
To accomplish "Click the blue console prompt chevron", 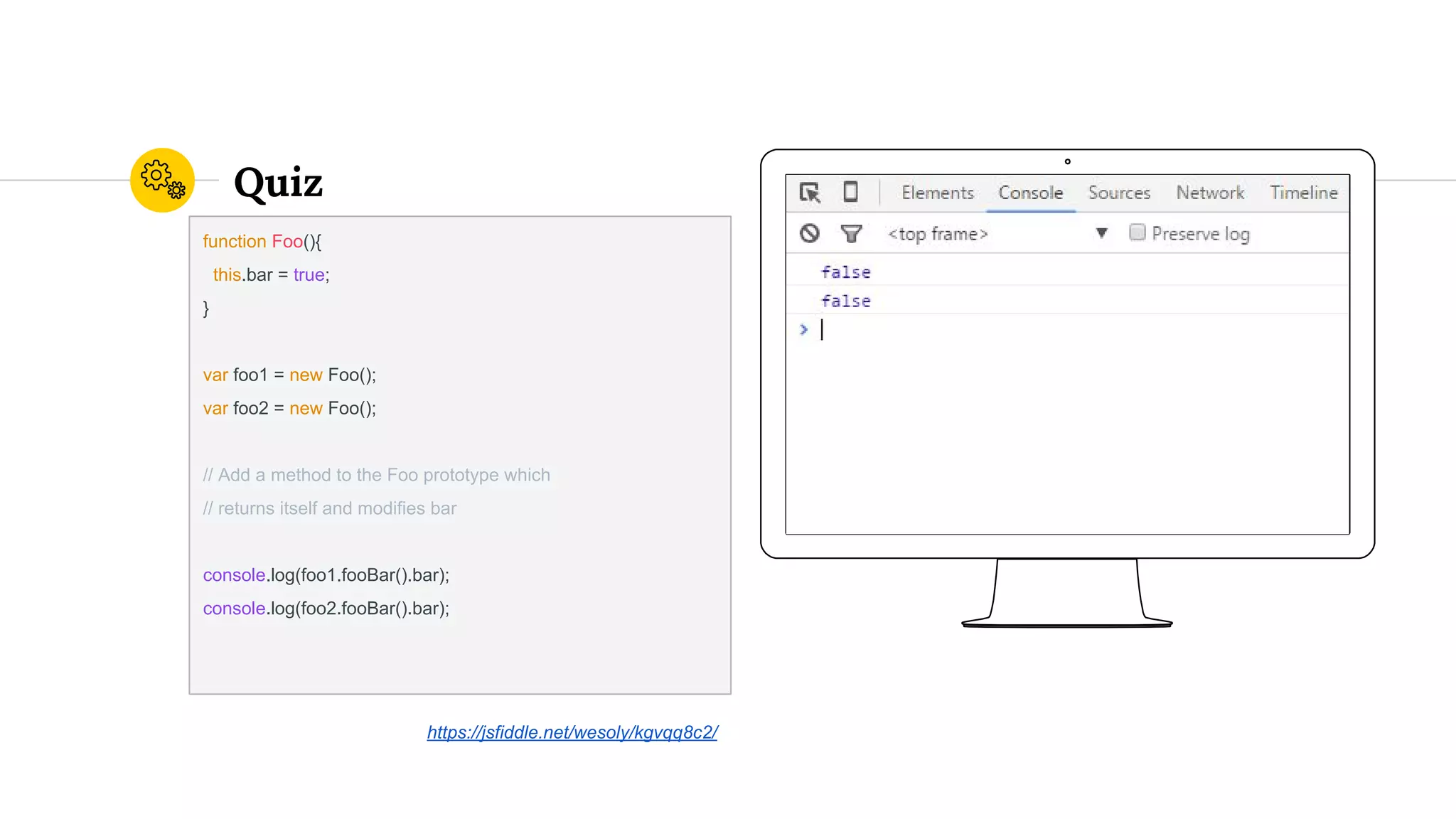I will (803, 330).
